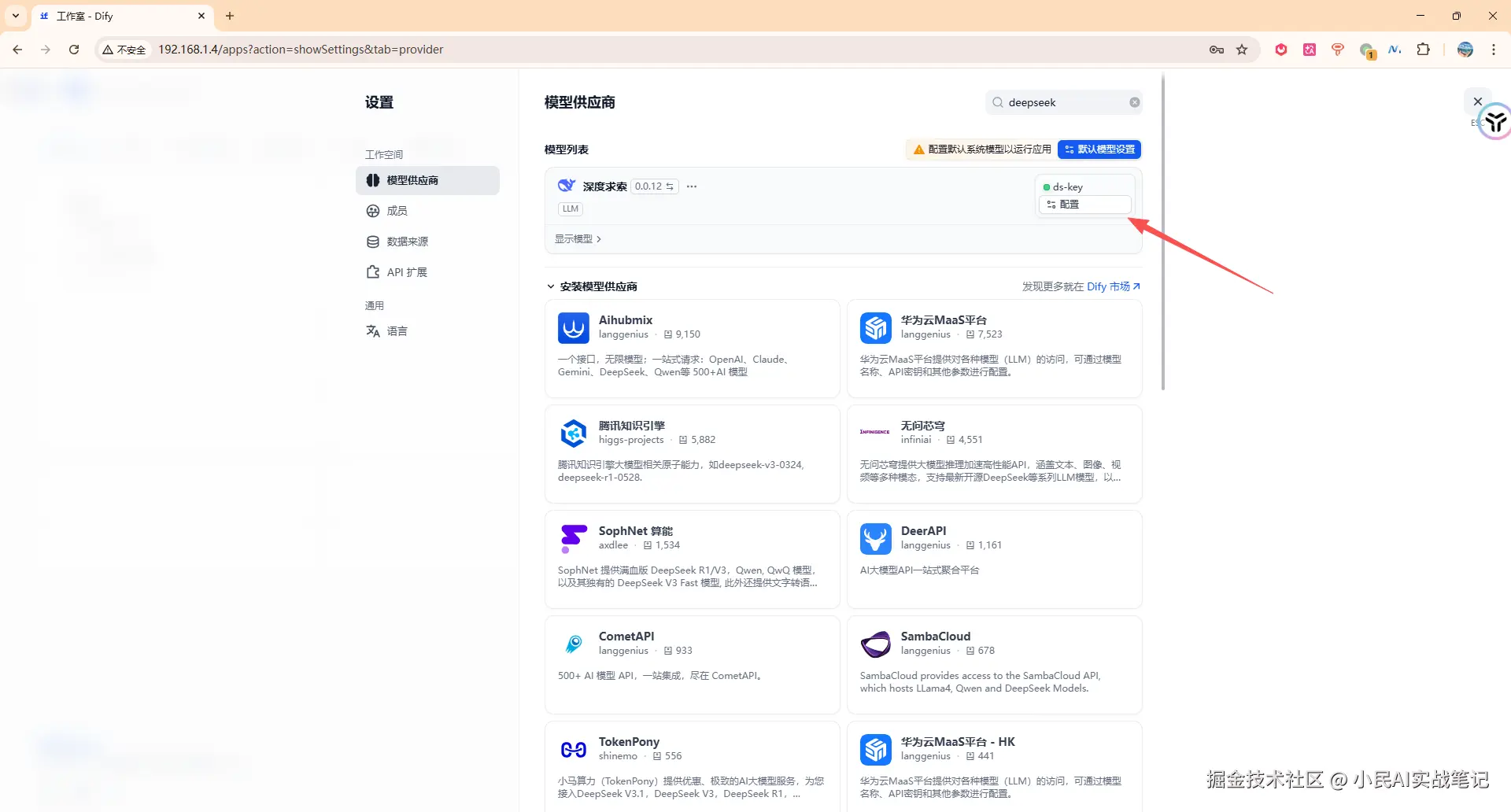Select the 腾讯知识引擎 card title
The image size is (1511, 812).
(632, 426)
